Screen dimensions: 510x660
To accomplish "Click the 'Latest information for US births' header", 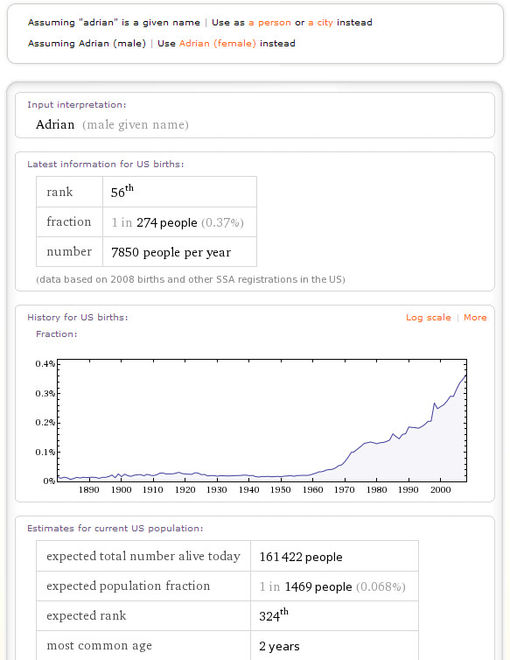I will 105,164.
